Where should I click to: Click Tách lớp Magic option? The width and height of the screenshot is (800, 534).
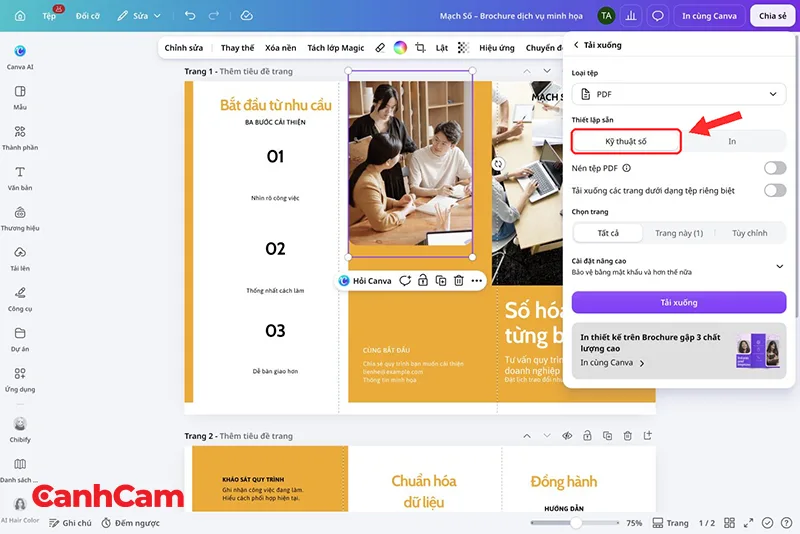coord(336,47)
